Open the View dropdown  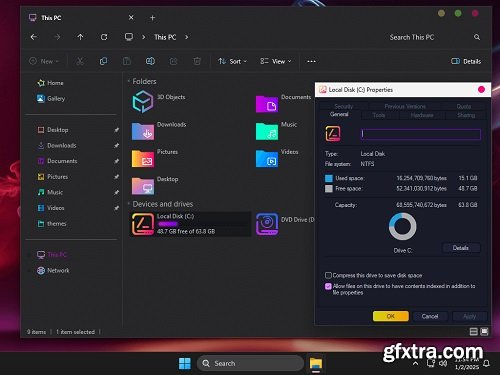276,61
